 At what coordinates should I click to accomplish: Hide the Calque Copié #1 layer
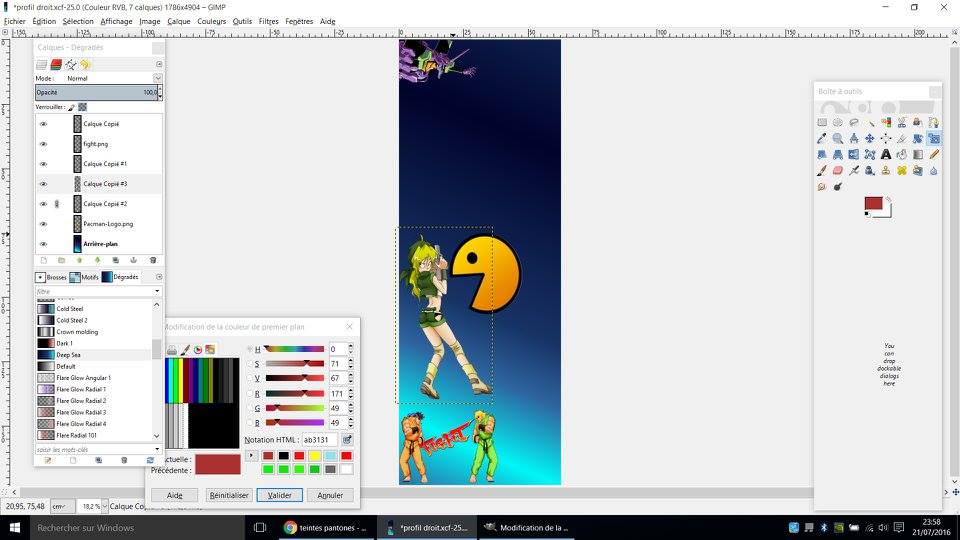[43, 164]
